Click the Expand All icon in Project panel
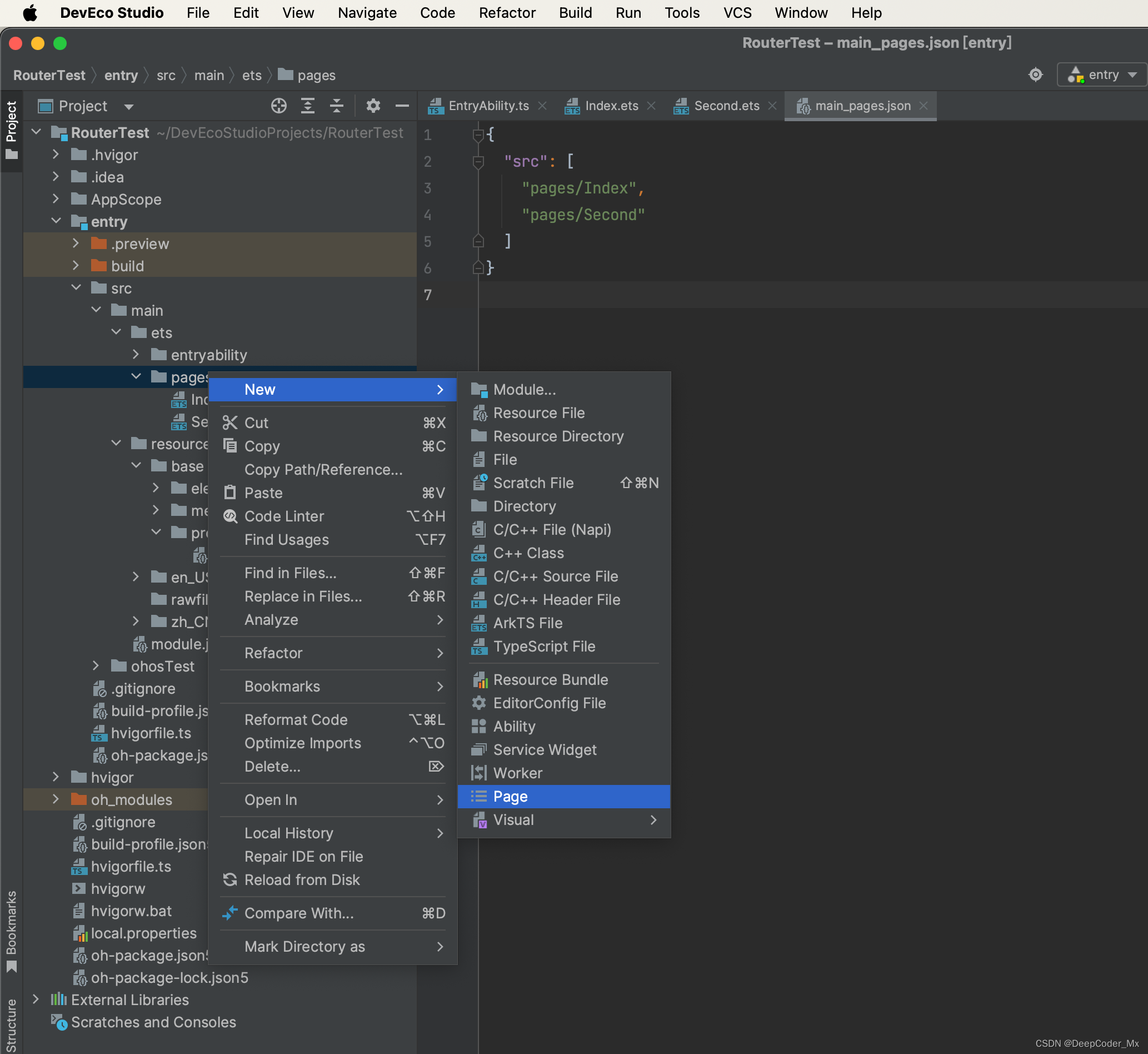 point(308,106)
